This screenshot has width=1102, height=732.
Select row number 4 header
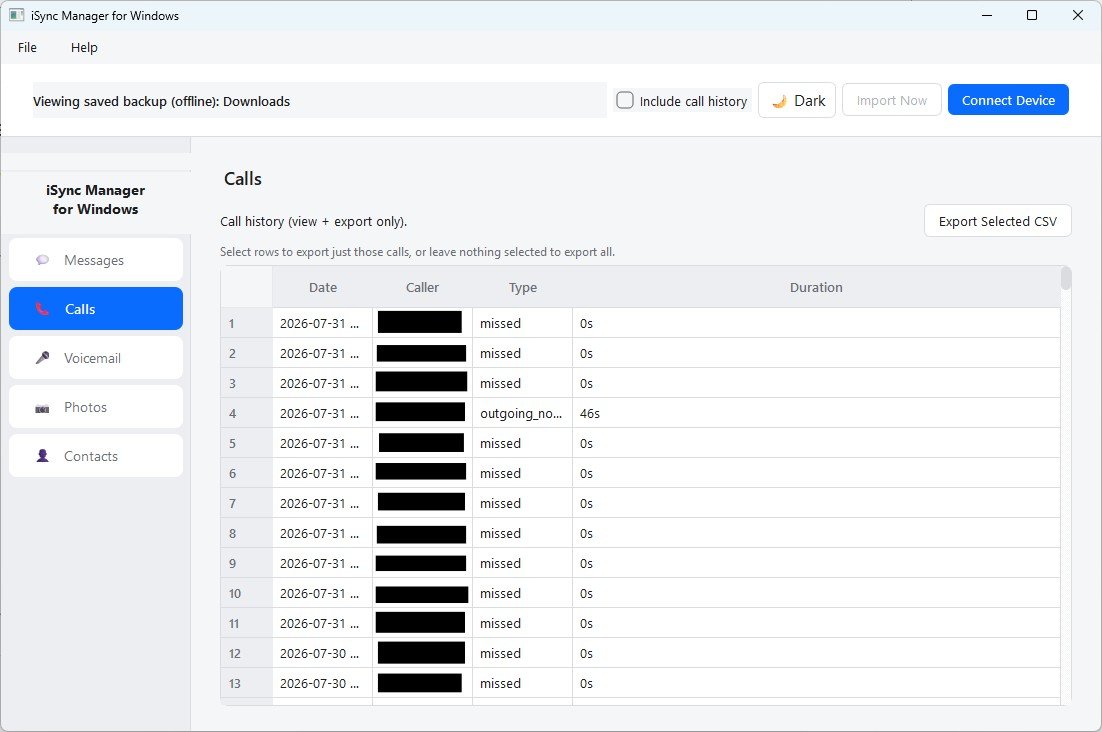click(247, 413)
